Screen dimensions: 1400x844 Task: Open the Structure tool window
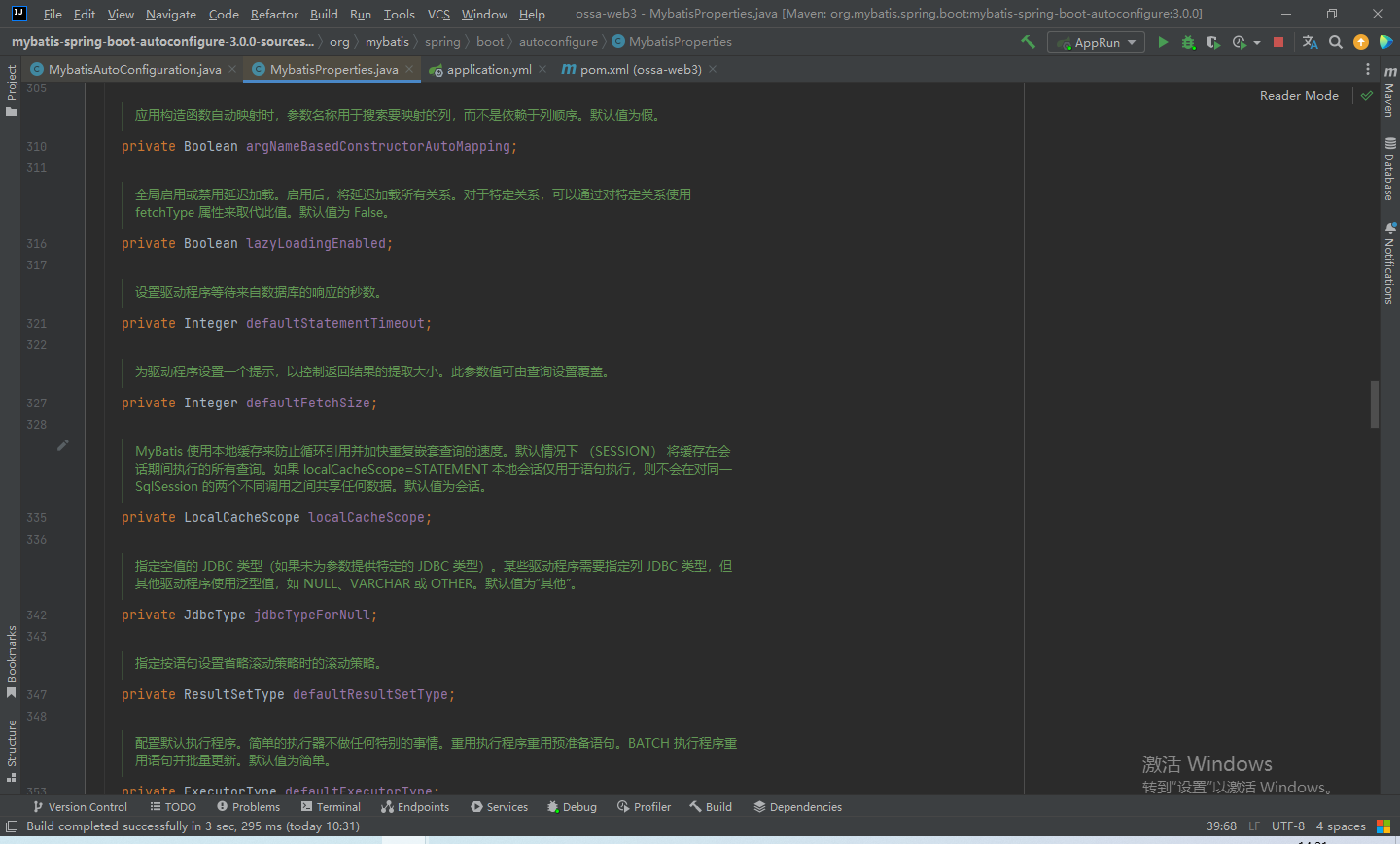(x=11, y=751)
